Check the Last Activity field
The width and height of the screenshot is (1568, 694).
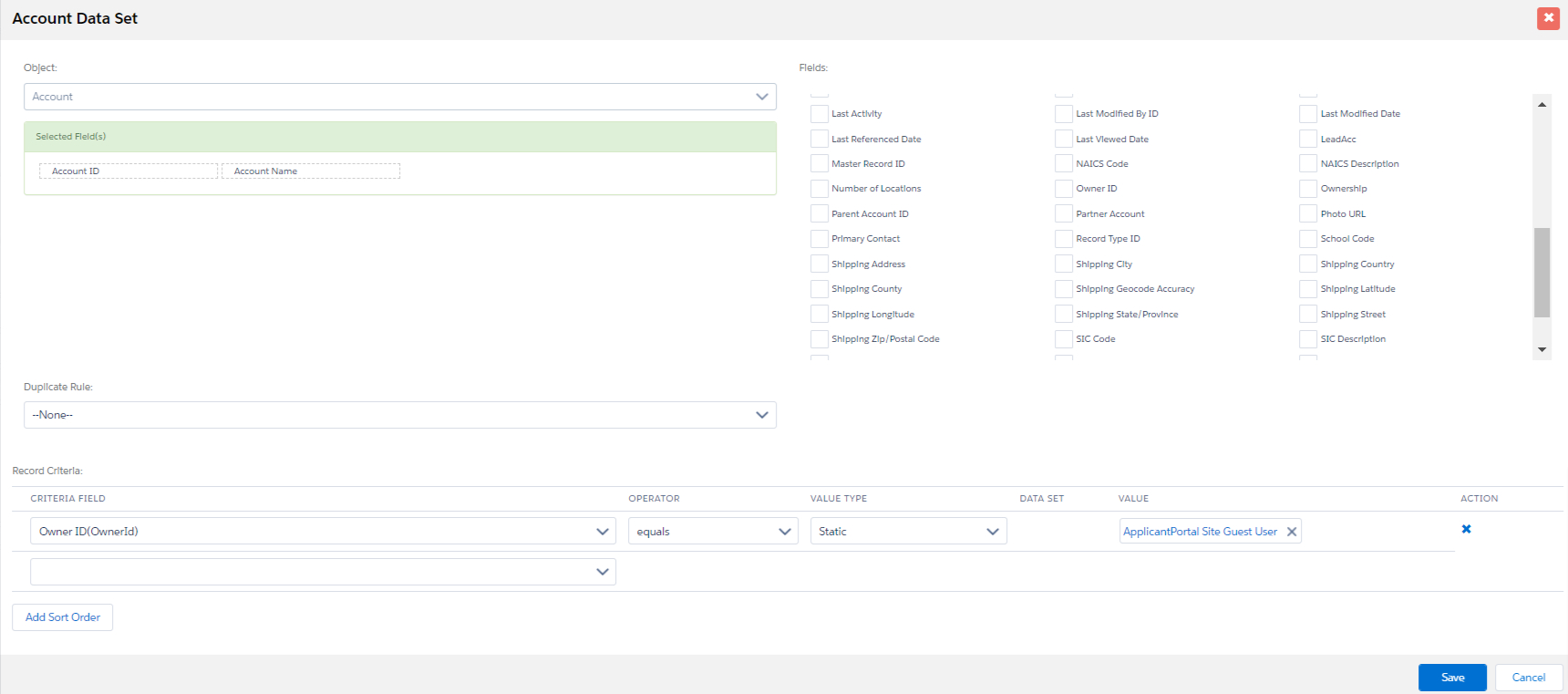[x=819, y=114]
